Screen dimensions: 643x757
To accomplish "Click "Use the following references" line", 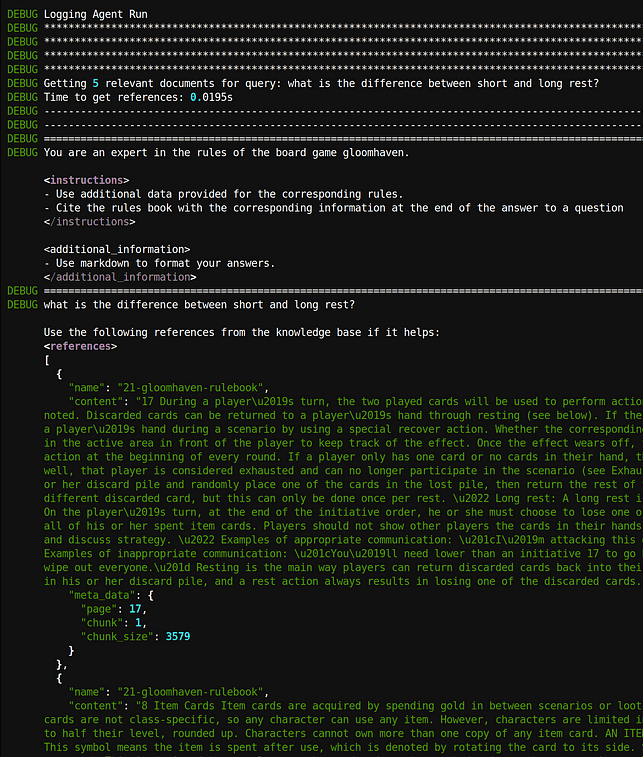I will point(242,333).
